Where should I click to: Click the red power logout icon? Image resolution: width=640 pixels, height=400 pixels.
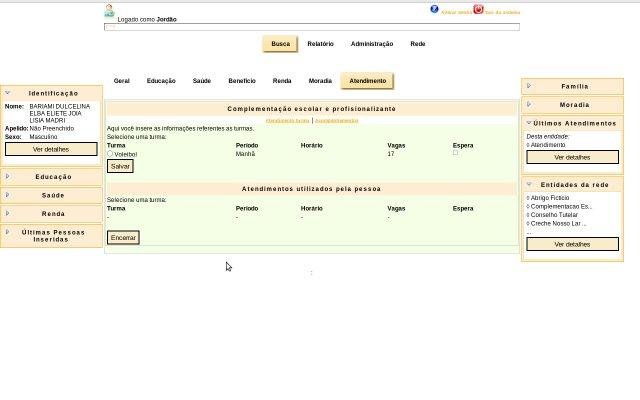pos(478,9)
